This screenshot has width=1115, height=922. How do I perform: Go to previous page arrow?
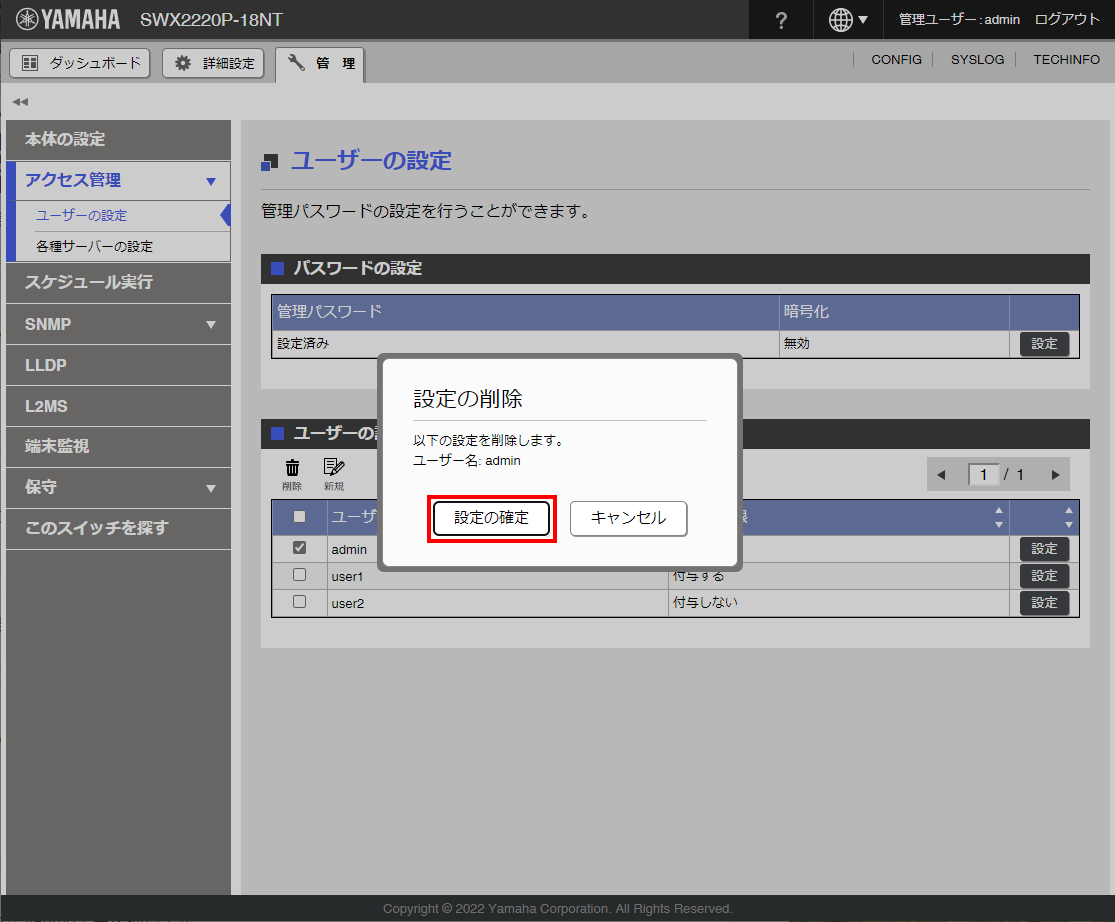940,475
